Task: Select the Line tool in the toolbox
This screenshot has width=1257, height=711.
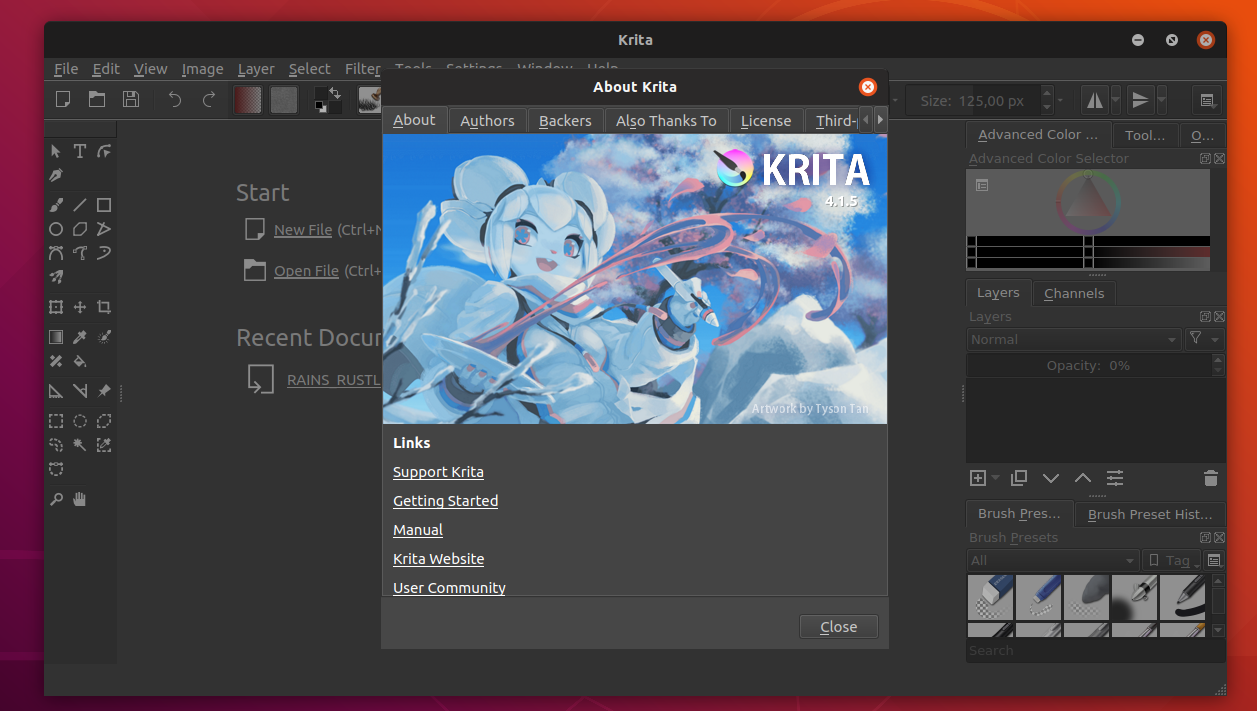Action: pos(80,205)
